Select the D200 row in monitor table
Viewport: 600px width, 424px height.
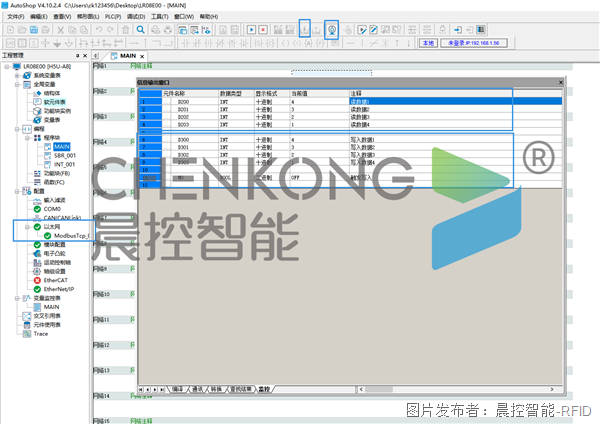point(300,102)
